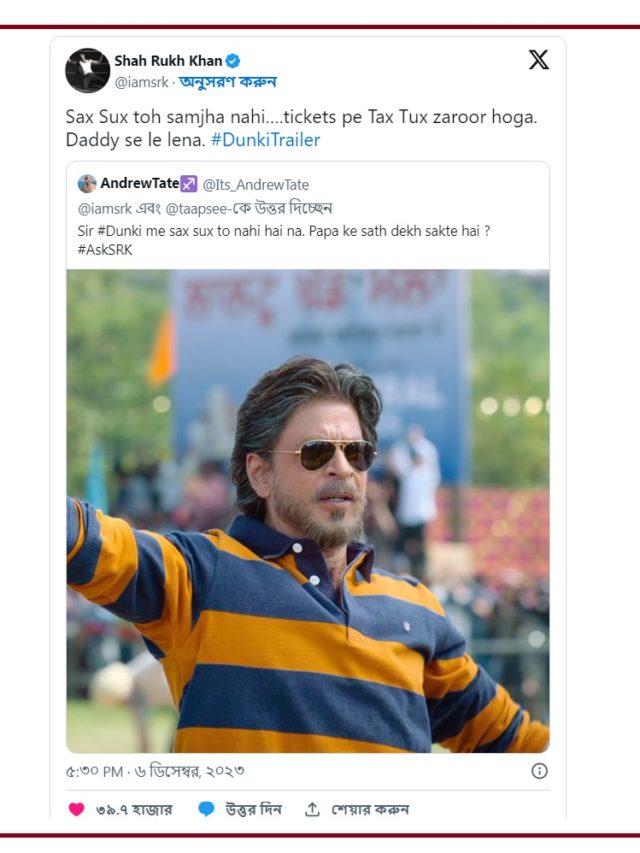This screenshot has height=853, width=640.
Task: Open the @iamsrk handle in header
Action: coord(141,82)
